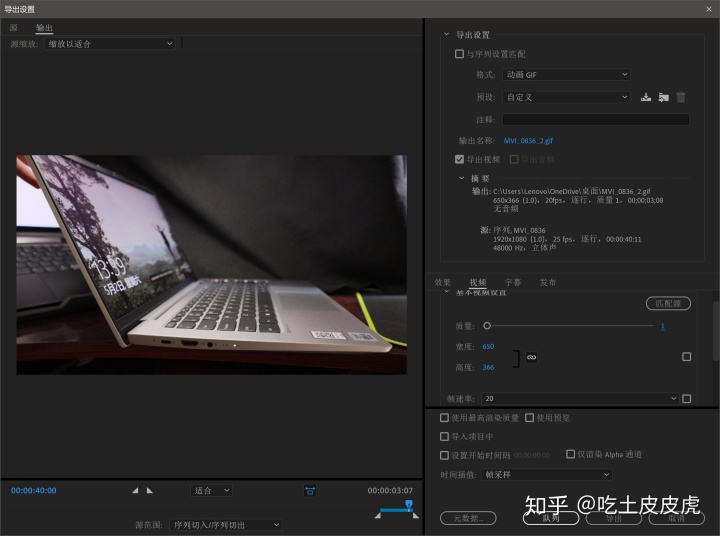Click the 注释 input field

click(596, 119)
